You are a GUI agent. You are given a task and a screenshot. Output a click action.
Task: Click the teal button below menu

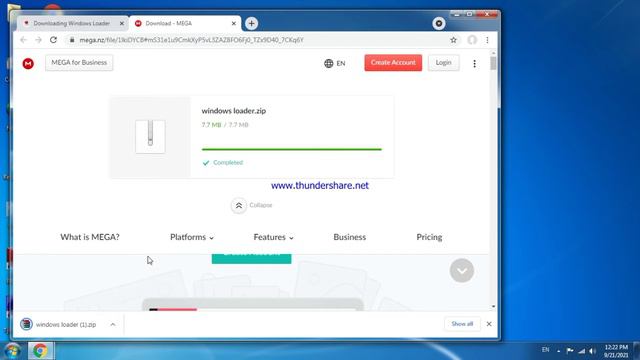[x=251, y=258]
